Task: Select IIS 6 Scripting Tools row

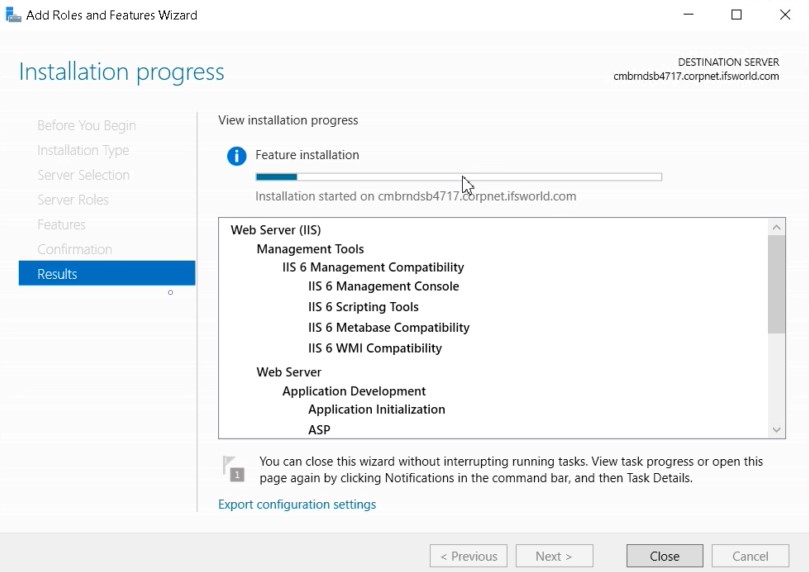Action: [x=363, y=307]
